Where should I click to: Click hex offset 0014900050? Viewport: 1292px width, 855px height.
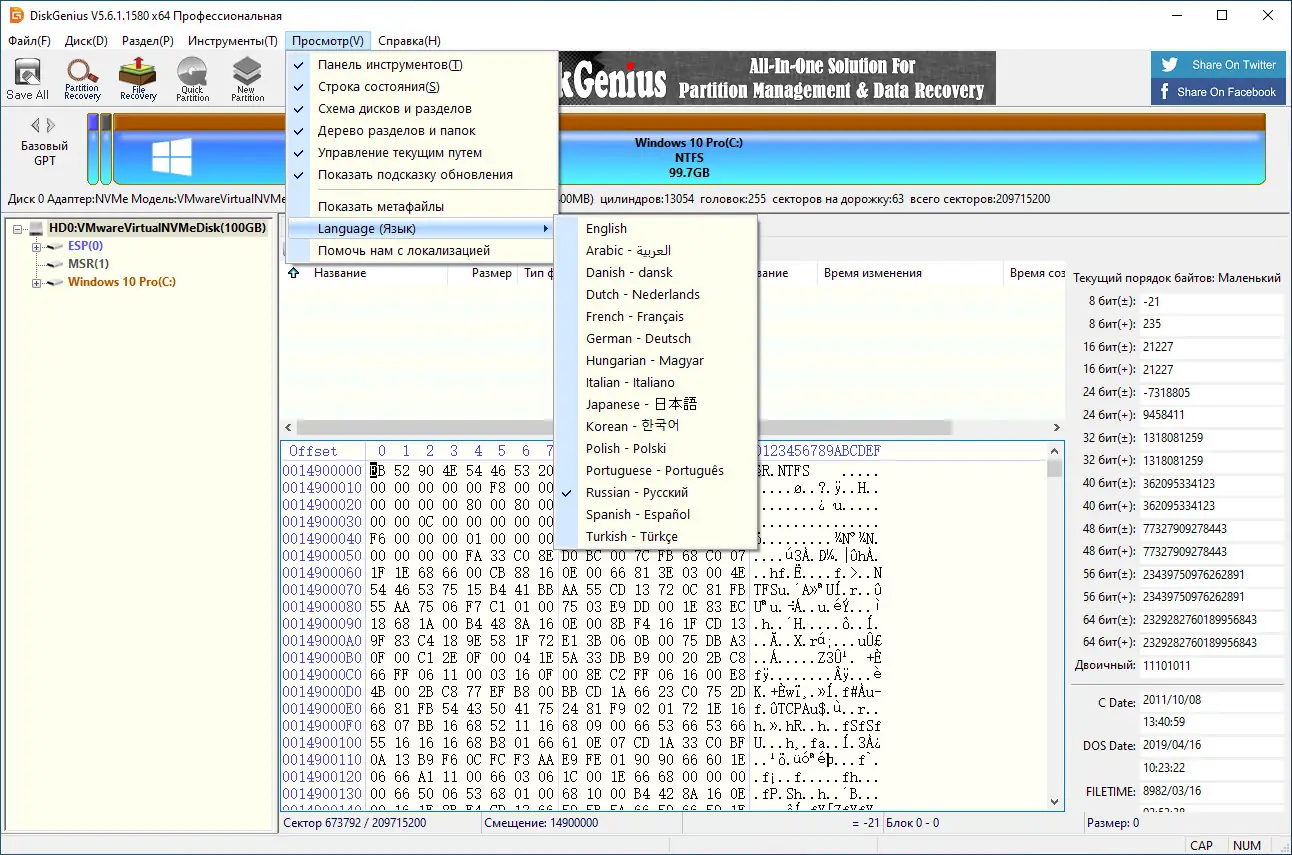click(322, 556)
